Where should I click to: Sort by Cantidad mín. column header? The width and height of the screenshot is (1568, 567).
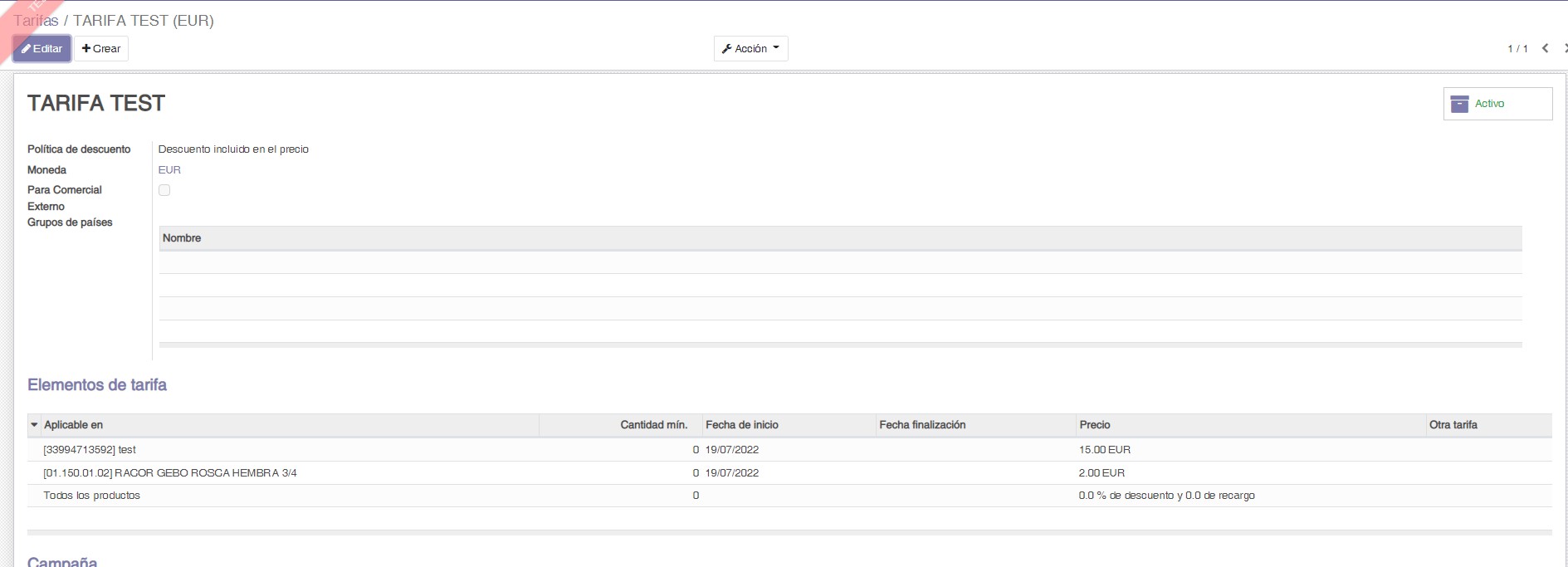[653, 425]
